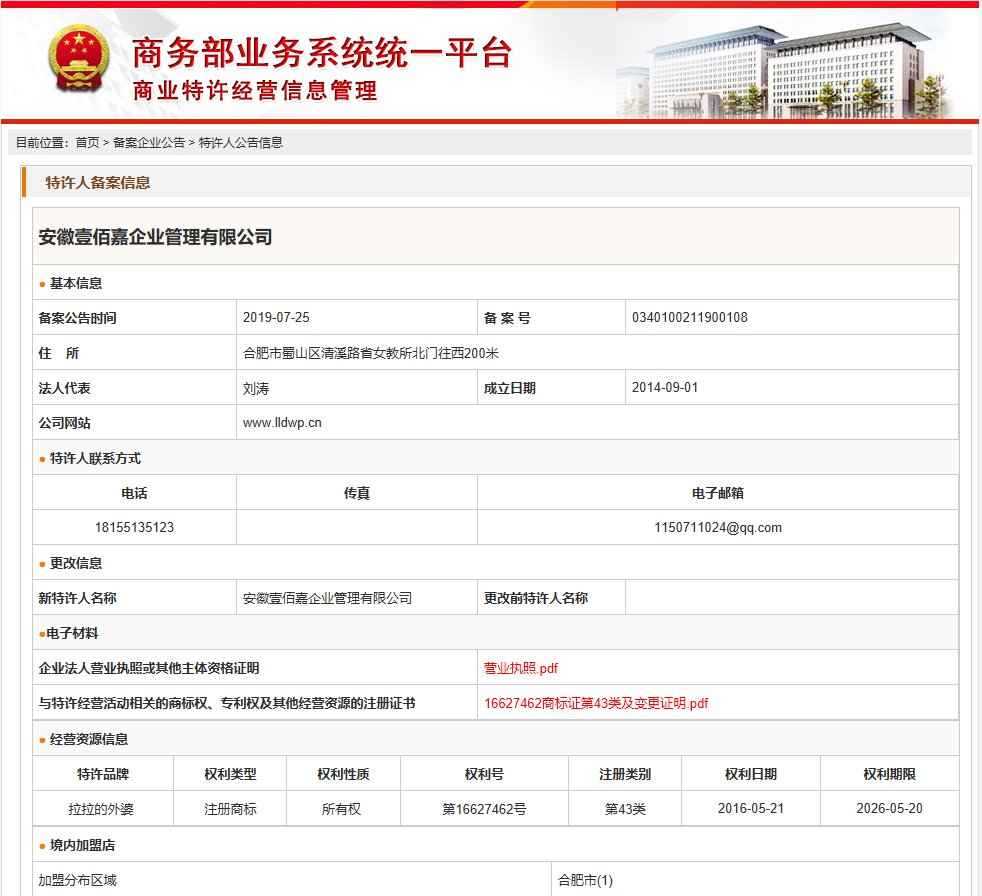982x896 pixels.
Task: Click the 更改前特许人名称 label
Action: click(x=535, y=598)
